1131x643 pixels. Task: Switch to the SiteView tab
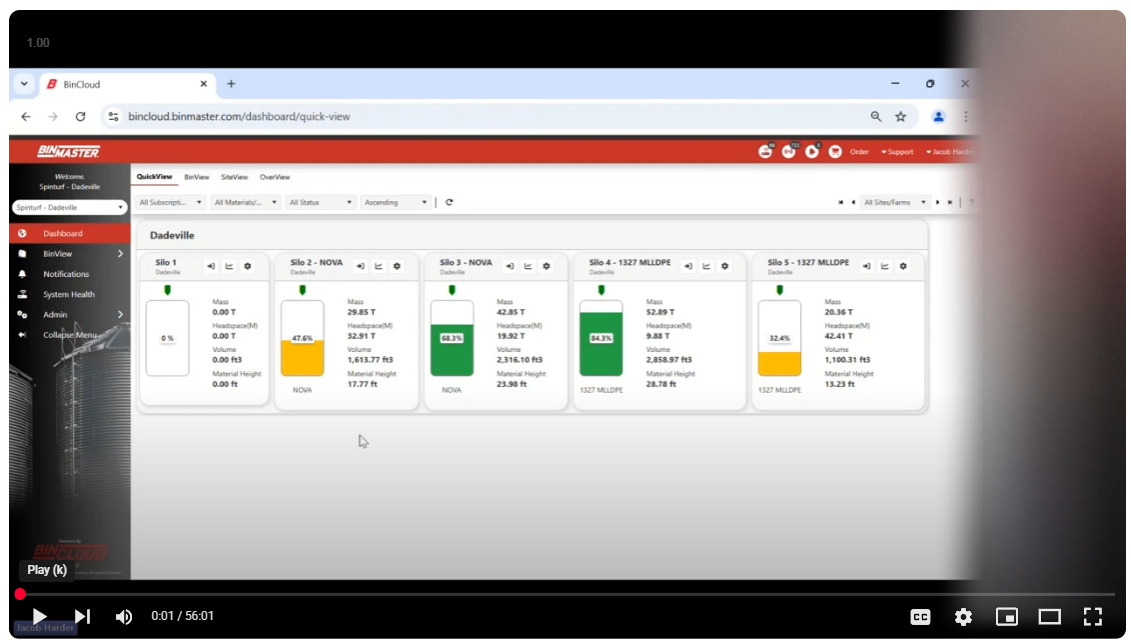click(x=234, y=178)
